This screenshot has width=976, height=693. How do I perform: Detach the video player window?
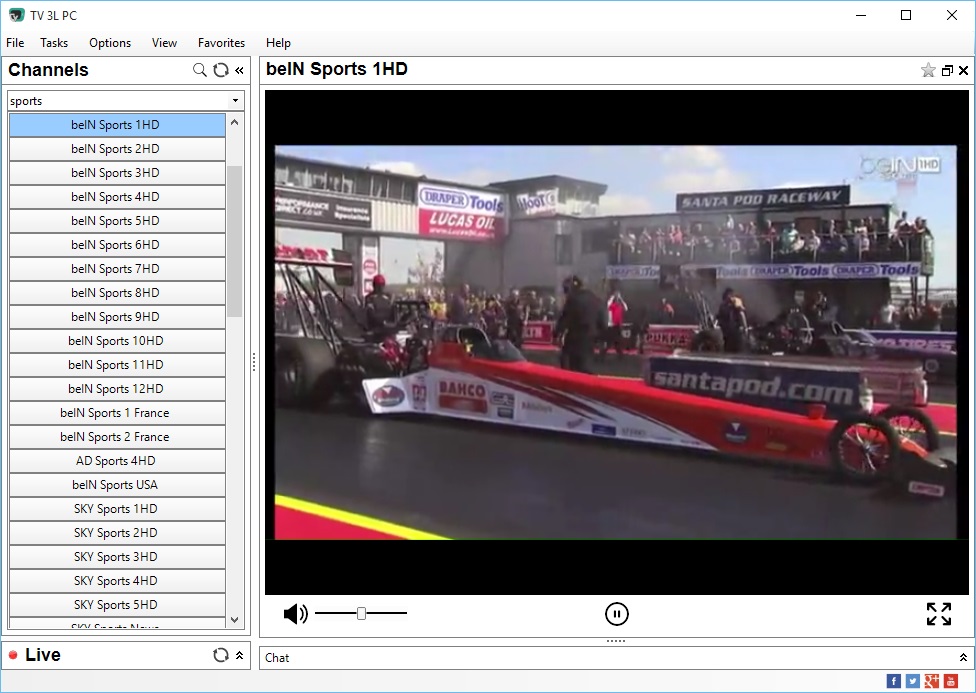[x=947, y=71]
